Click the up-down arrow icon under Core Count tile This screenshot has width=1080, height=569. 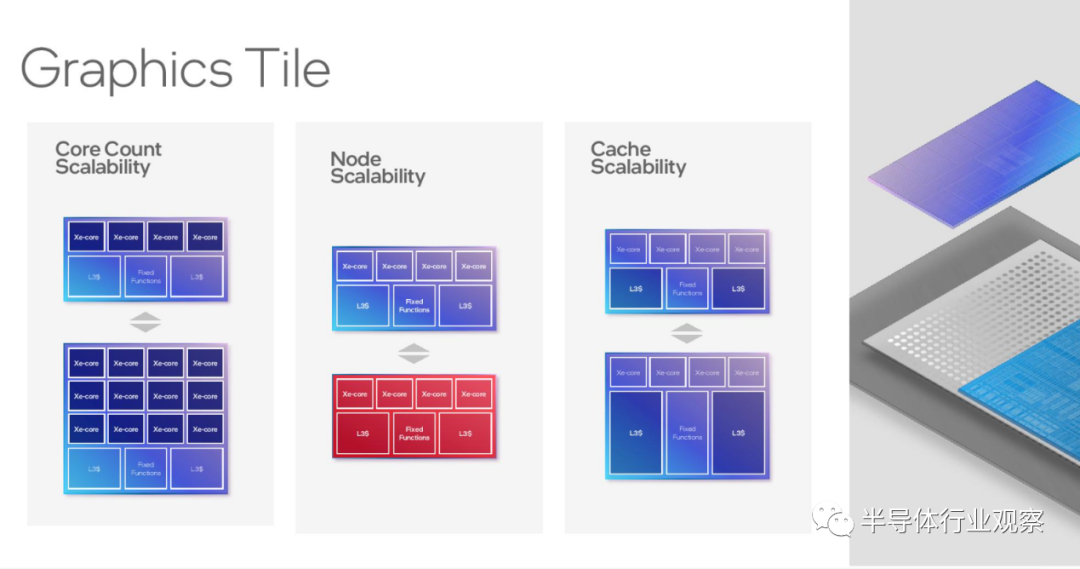tap(145, 322)
